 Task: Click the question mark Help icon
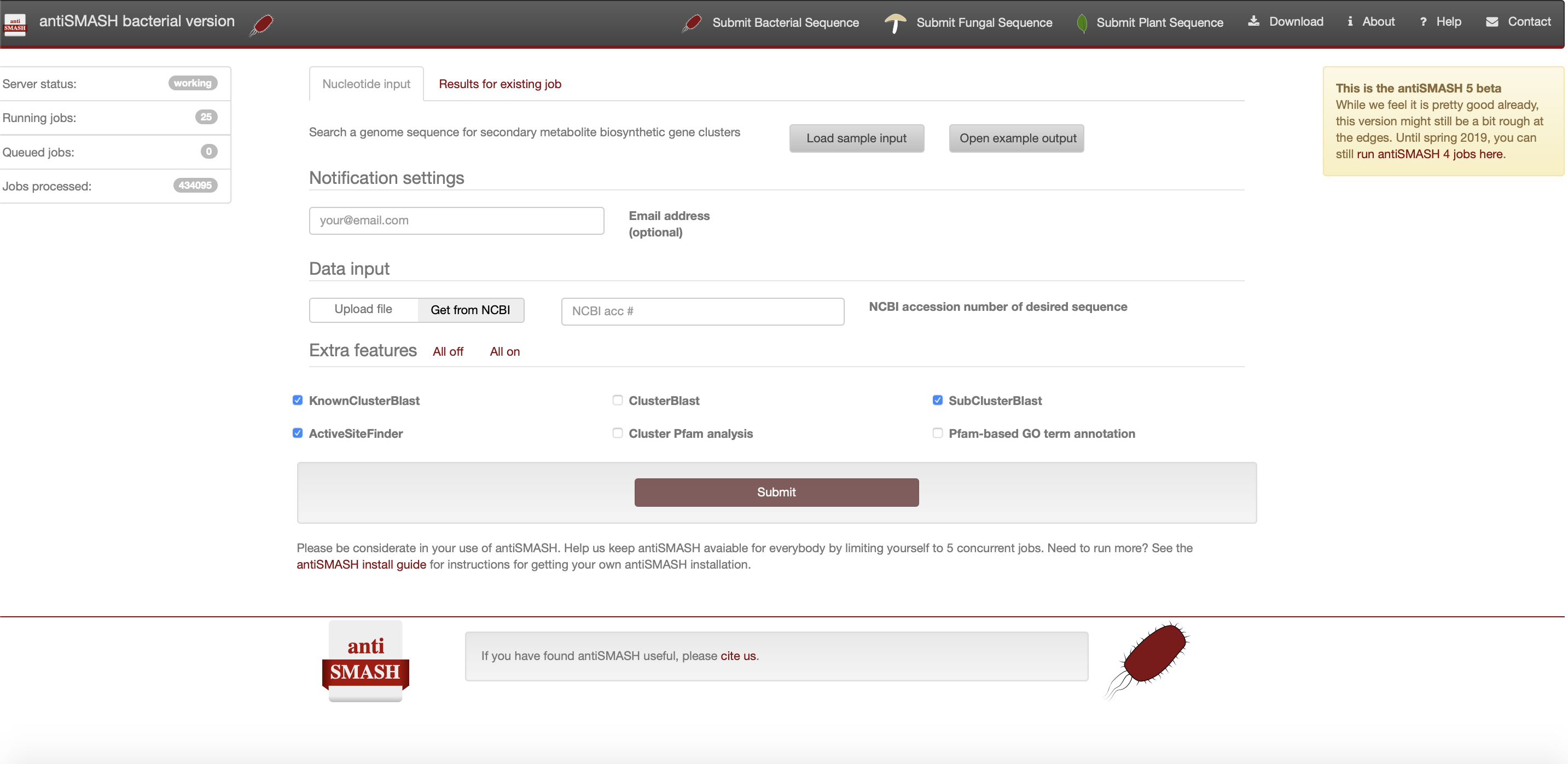tap(1423, 22)
